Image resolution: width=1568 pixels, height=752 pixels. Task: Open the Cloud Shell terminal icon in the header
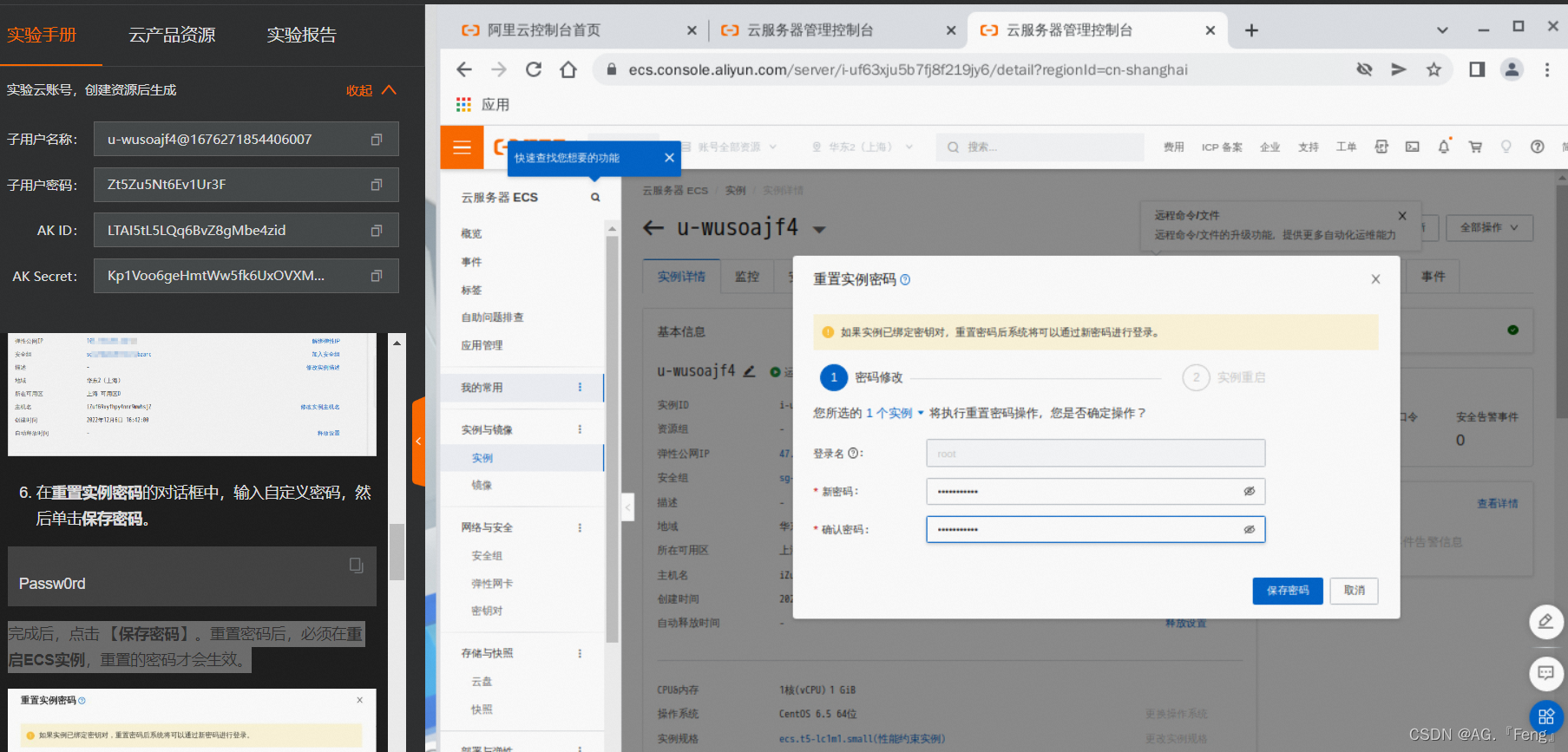1413,147
